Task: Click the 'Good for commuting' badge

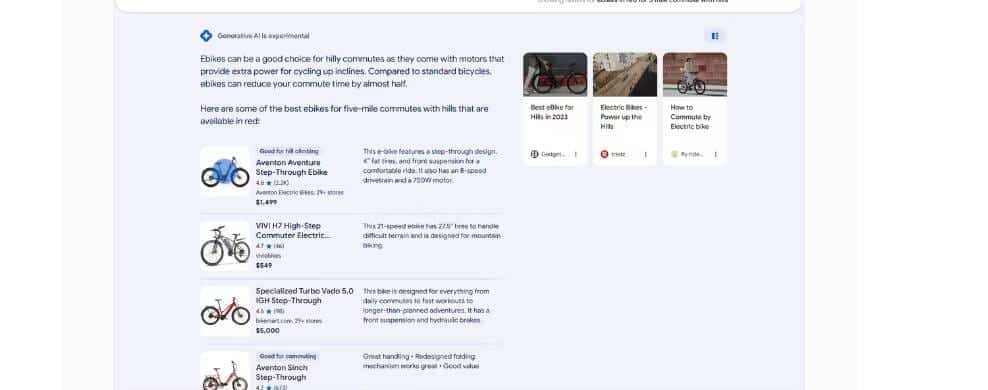Action: pyautogui.click(x=288, y=356)
